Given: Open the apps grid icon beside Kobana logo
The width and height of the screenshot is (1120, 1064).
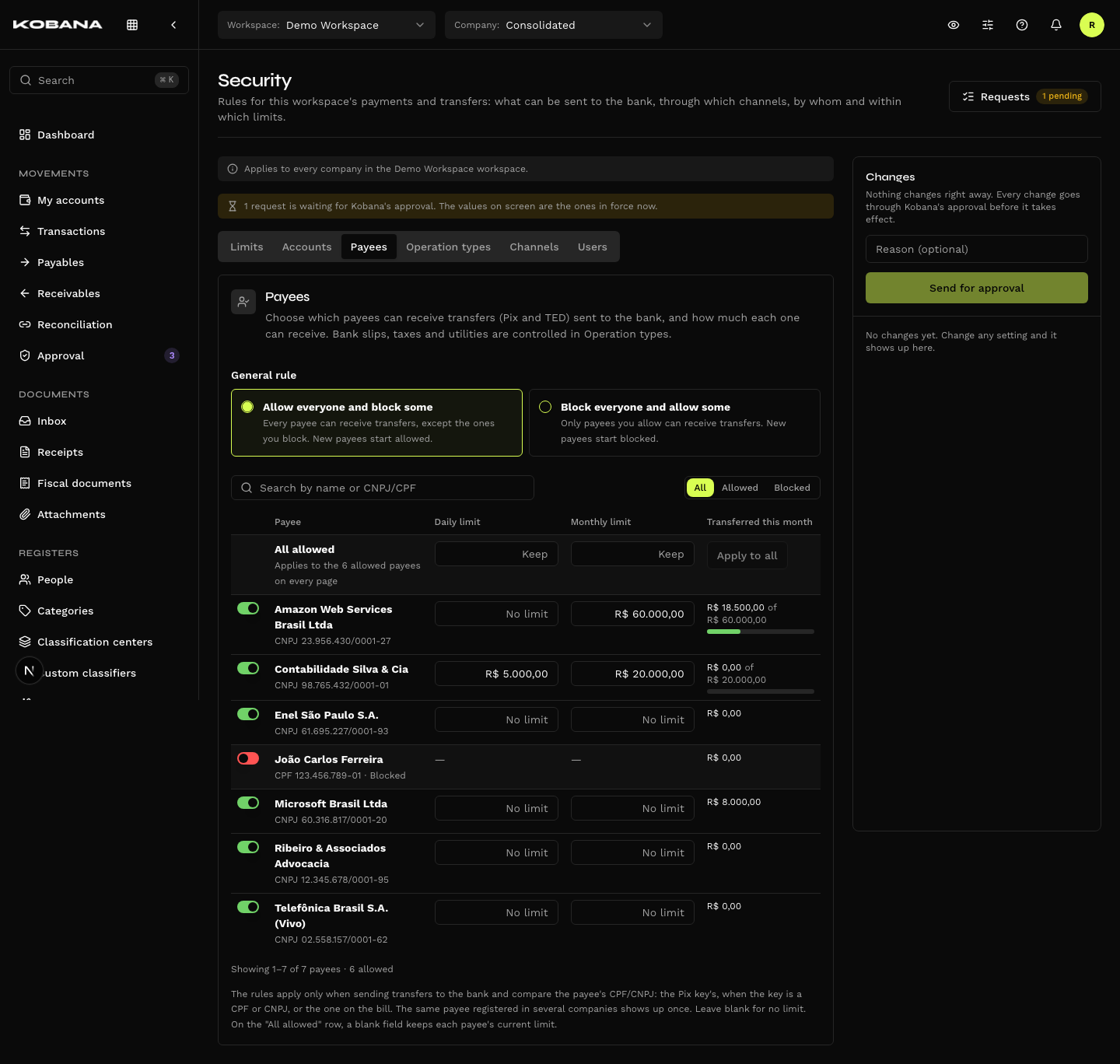Looking at the screenshot, I should pyautogui.click(x=132, y=25).
